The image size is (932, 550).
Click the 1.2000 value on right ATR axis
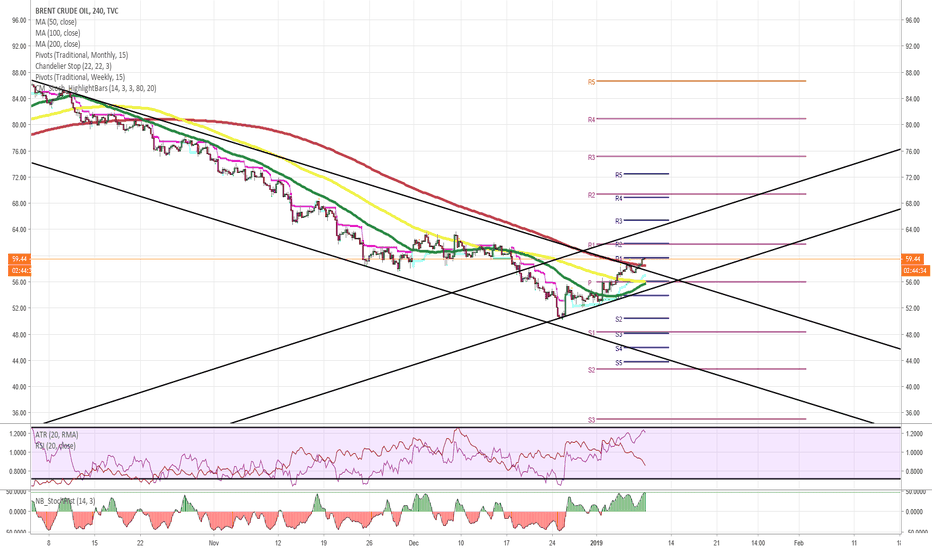pyautogui.click(x=914, y=433)
